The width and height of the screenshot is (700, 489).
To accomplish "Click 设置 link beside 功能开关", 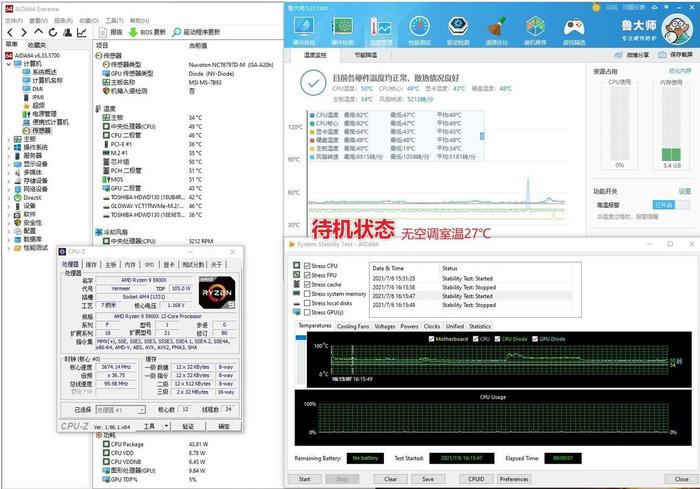I will tap(684, 191).
